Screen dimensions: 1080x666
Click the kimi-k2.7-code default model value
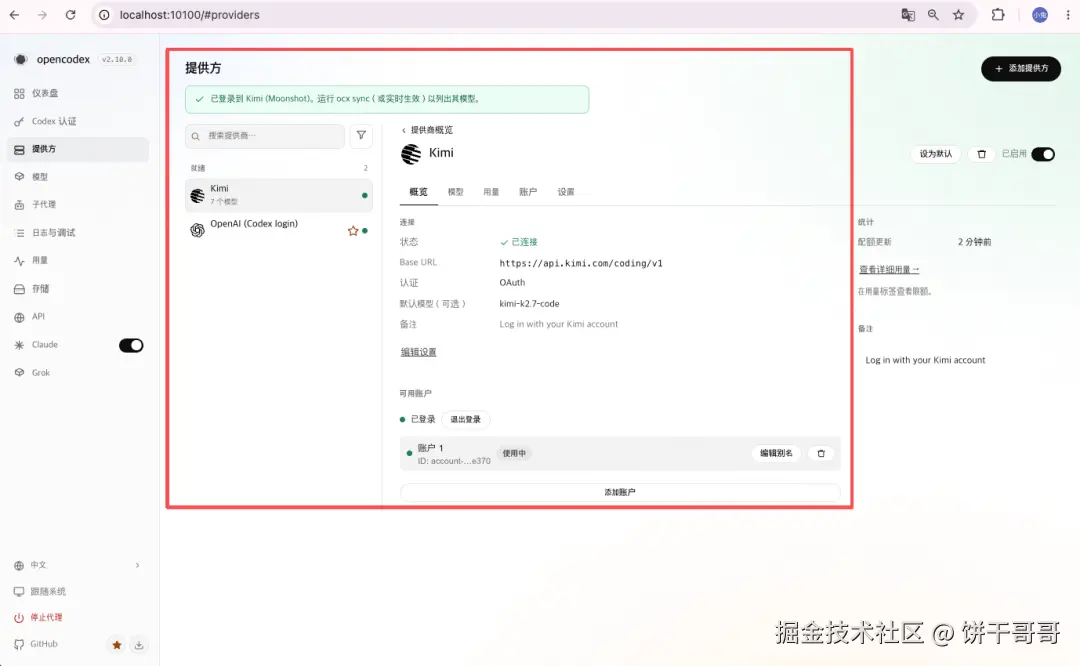[529, 304]
